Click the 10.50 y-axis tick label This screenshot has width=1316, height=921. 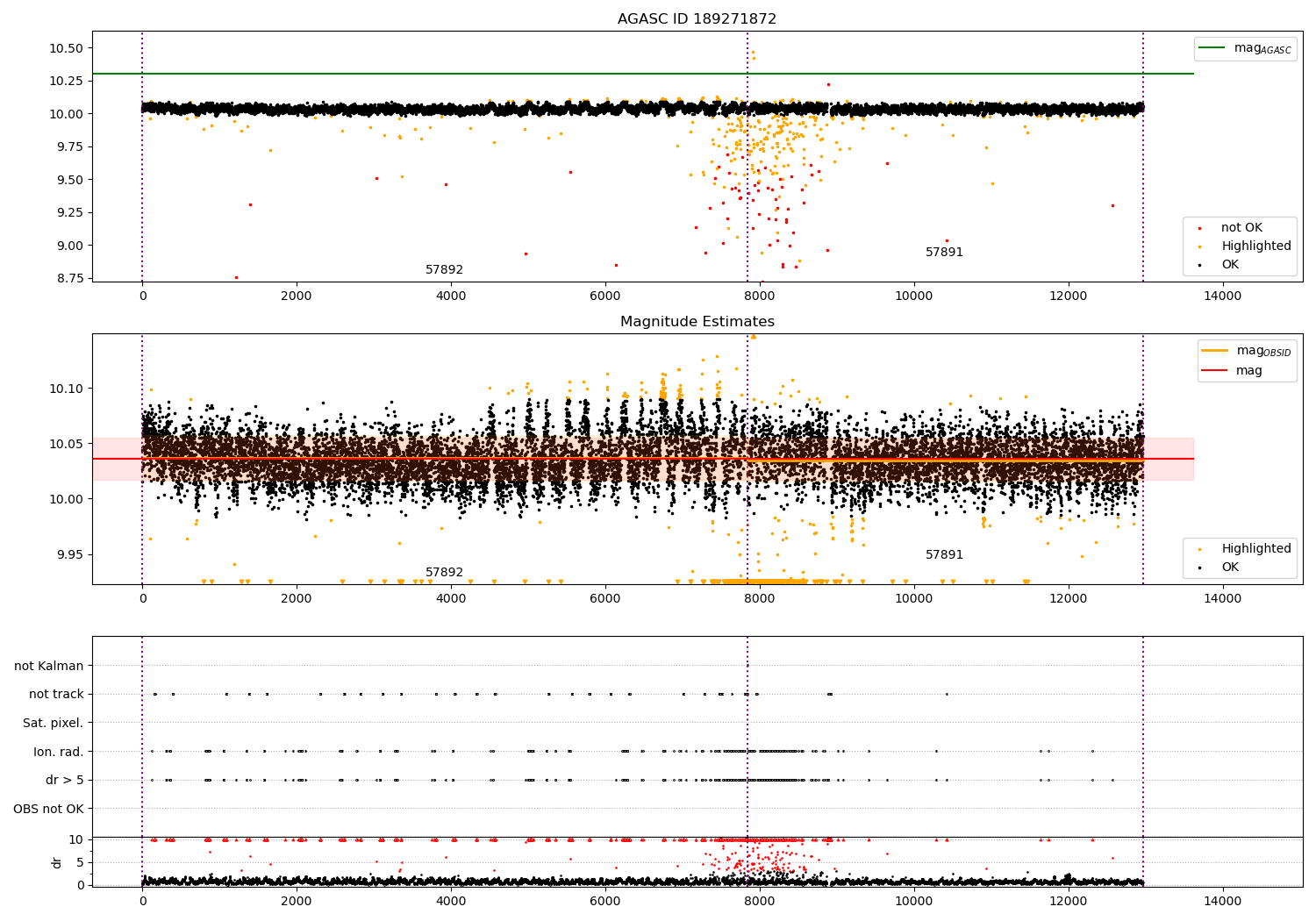(66, 48)
